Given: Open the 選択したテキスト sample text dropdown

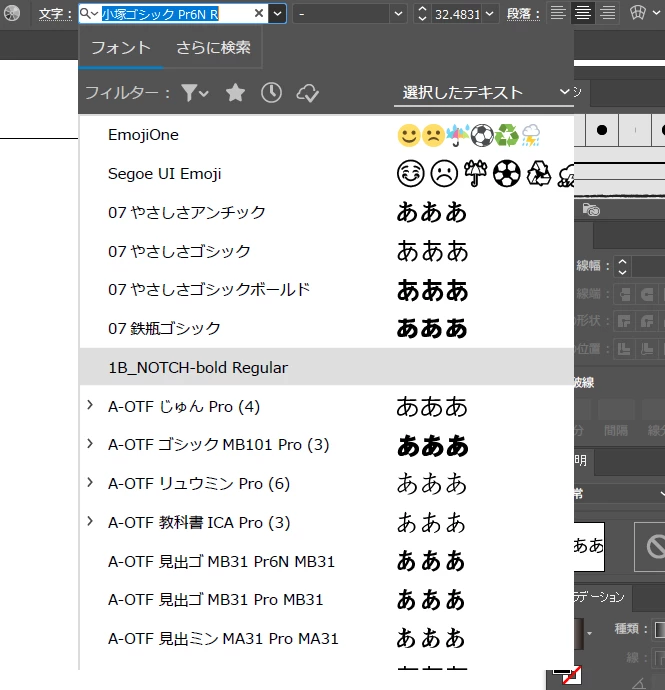Looking at the screenshot, I should tap(484, 93).
